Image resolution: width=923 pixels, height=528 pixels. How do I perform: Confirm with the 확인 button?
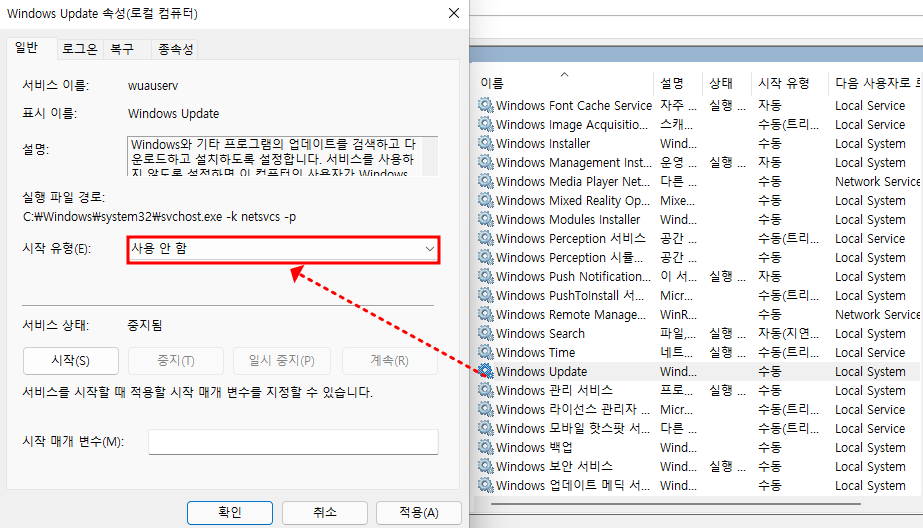tap(230, 513)
